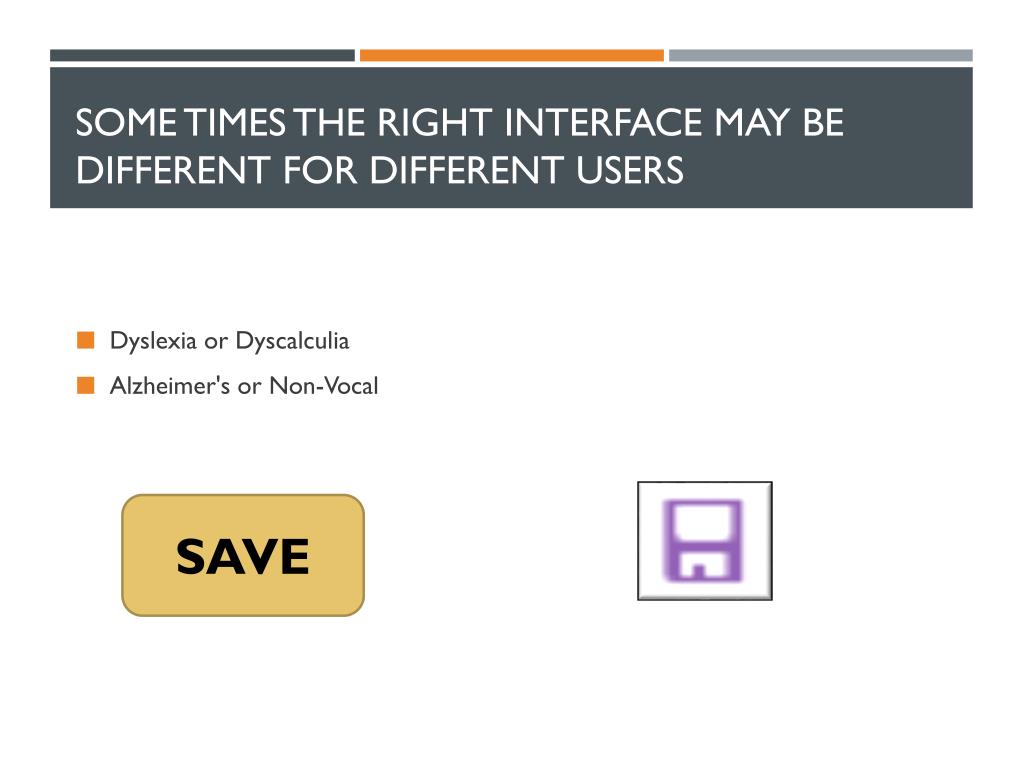The image size is (1024, 768).
Task: Select the word "Non-Vocal" in the second bullet
Action: (x=323, y=386)
